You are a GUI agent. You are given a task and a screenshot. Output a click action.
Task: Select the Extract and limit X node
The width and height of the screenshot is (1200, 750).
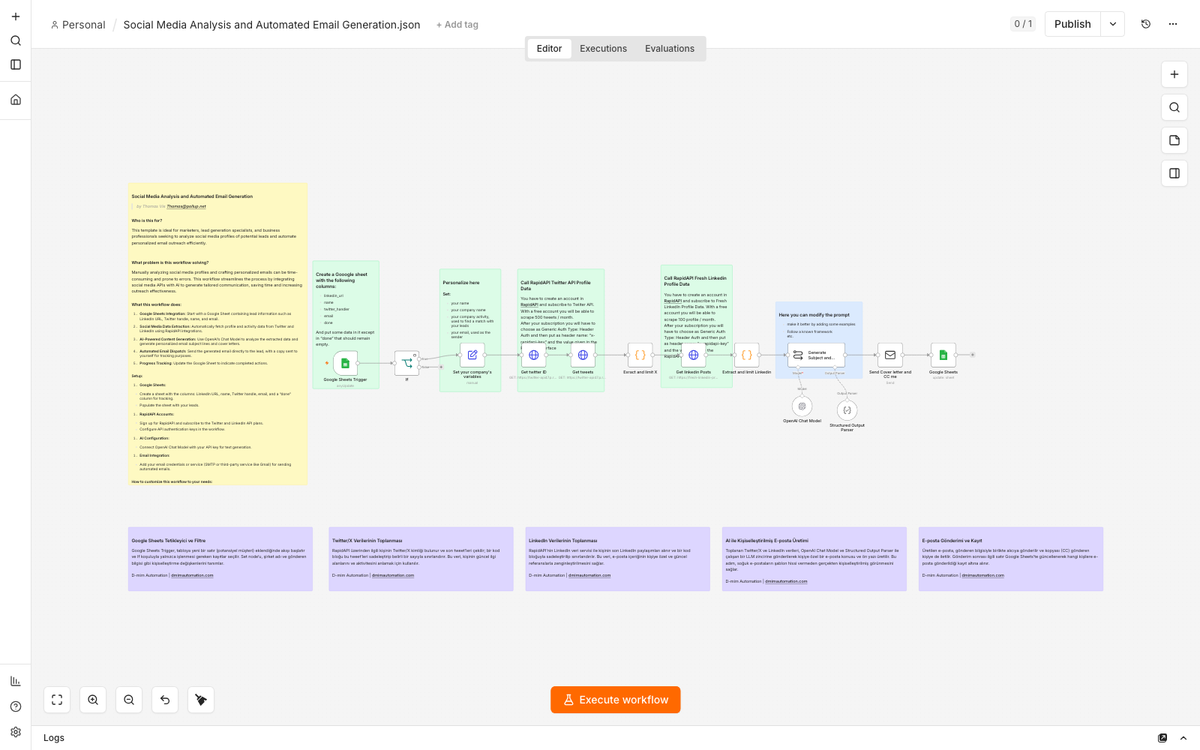click(640, 355)
